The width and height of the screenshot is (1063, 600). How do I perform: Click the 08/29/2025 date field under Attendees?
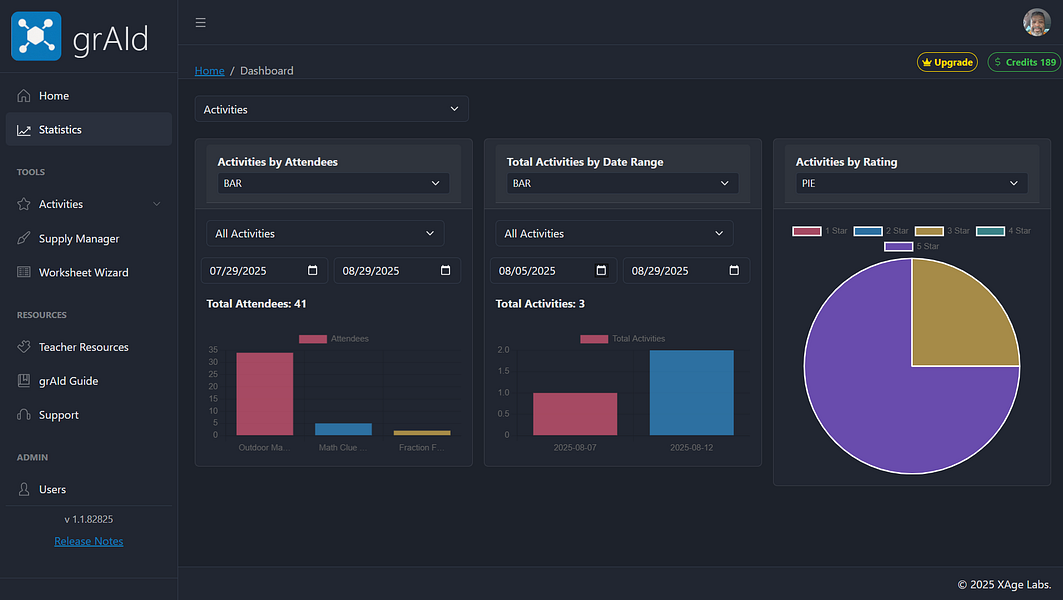tap(397, 271)
